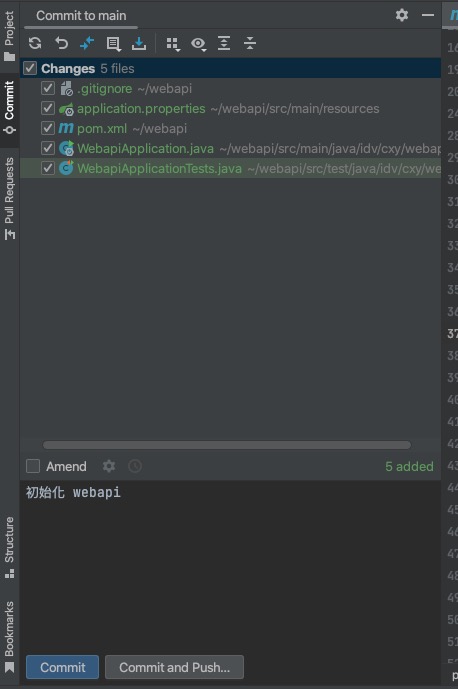Open the Pull Requests side tab

[9, 199]
